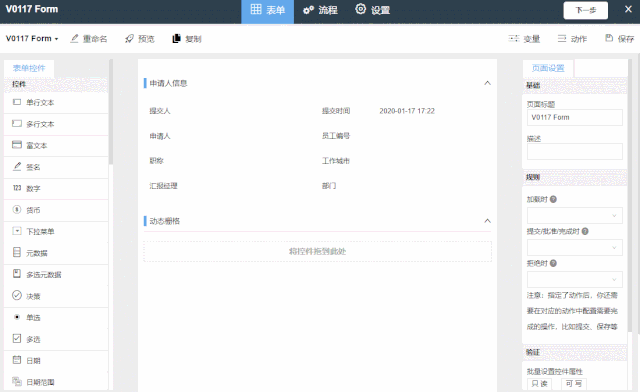
Task: Close the form designer with X
Action: pyautogui.click(x=628, y=9)
